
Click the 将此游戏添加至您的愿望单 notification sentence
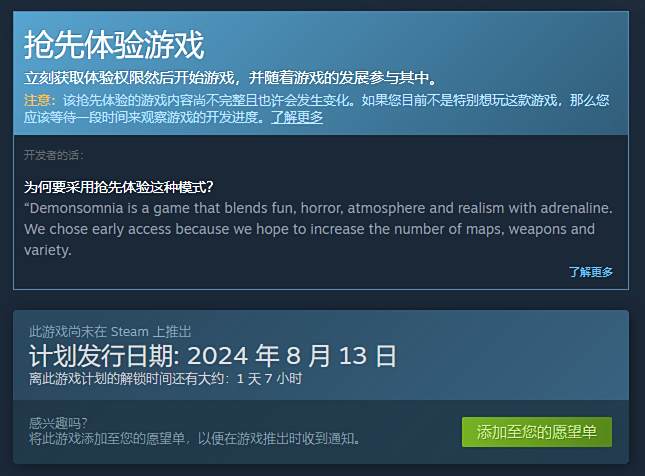click(194, 439)
